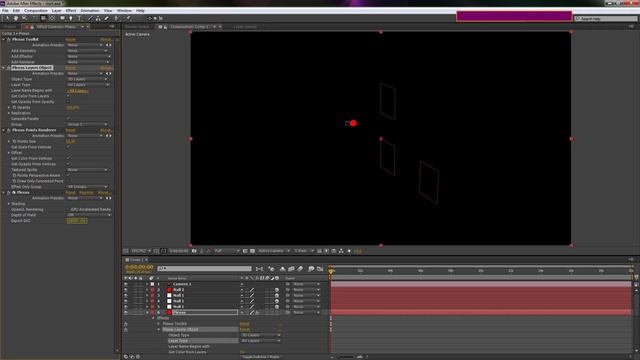Open the Effect menu
640x360 pixels.
point(71,11)
